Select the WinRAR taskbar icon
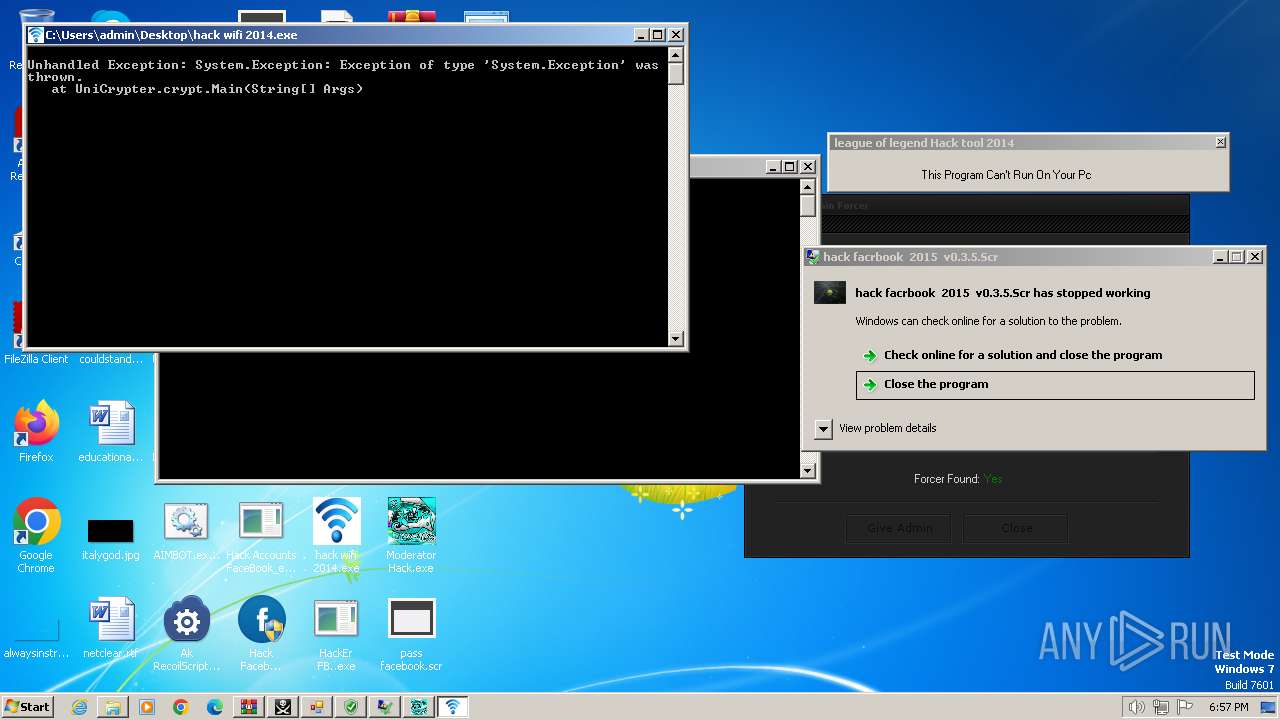The width and height of the screenshot is (1280, 720). pyautogui.click(x=249, y=707)
